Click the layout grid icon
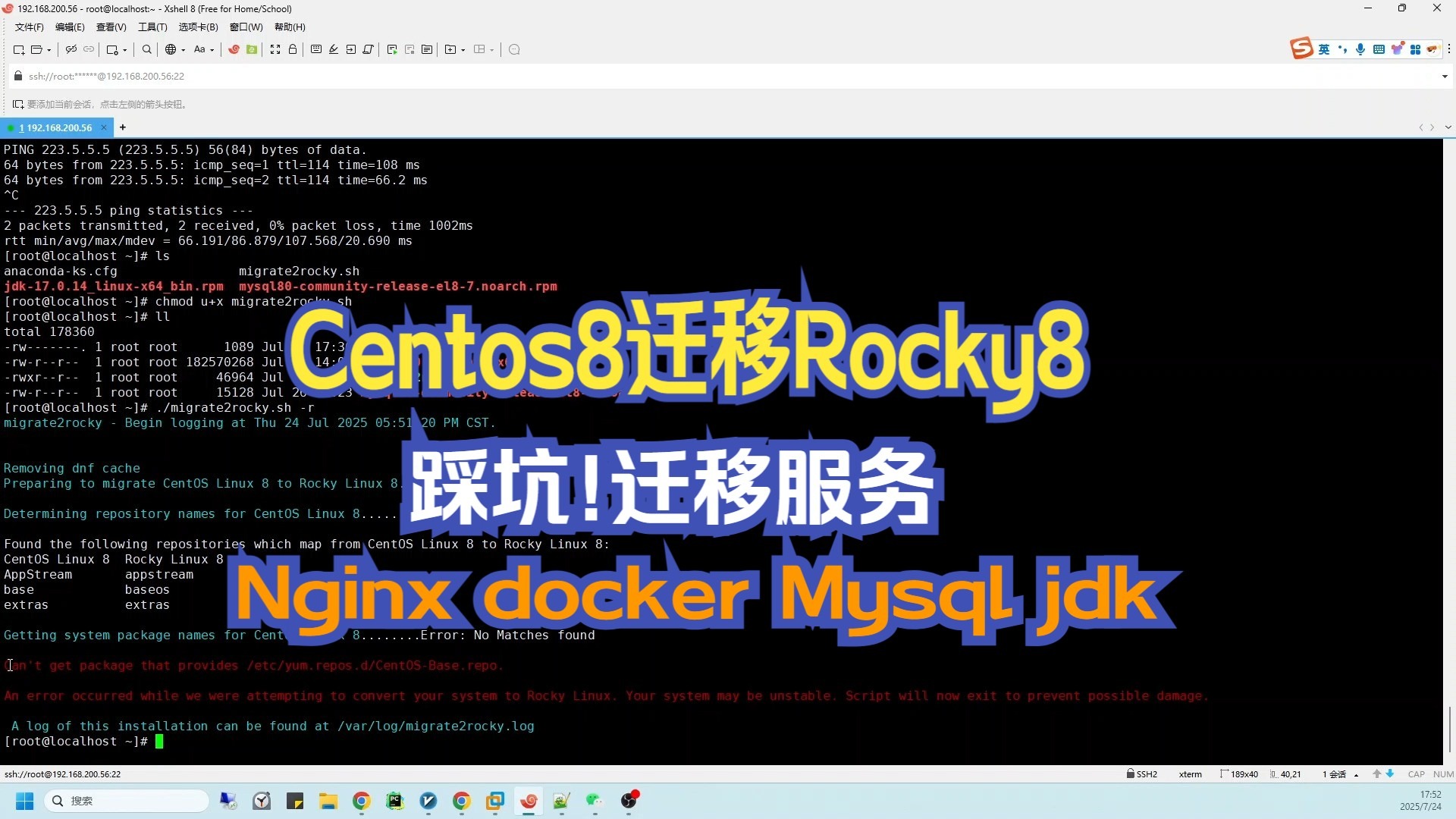Image resolution: width=1456 pixels, height=819 pixels. 479,50
